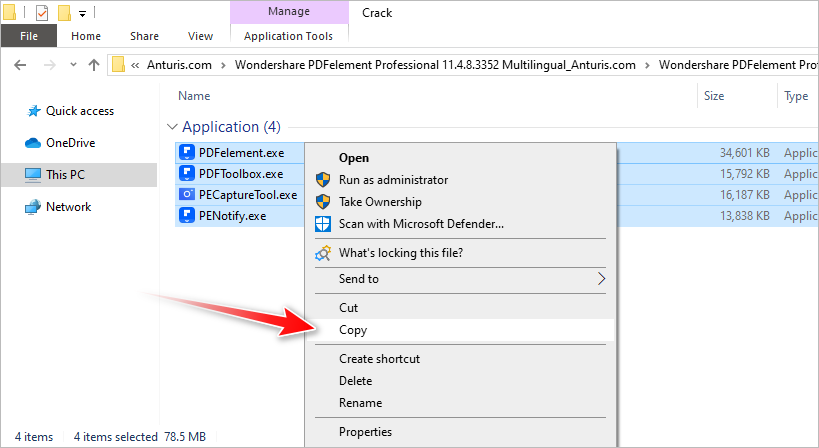Click the PECaptureTool.exe file icon

tap(187, 195)
